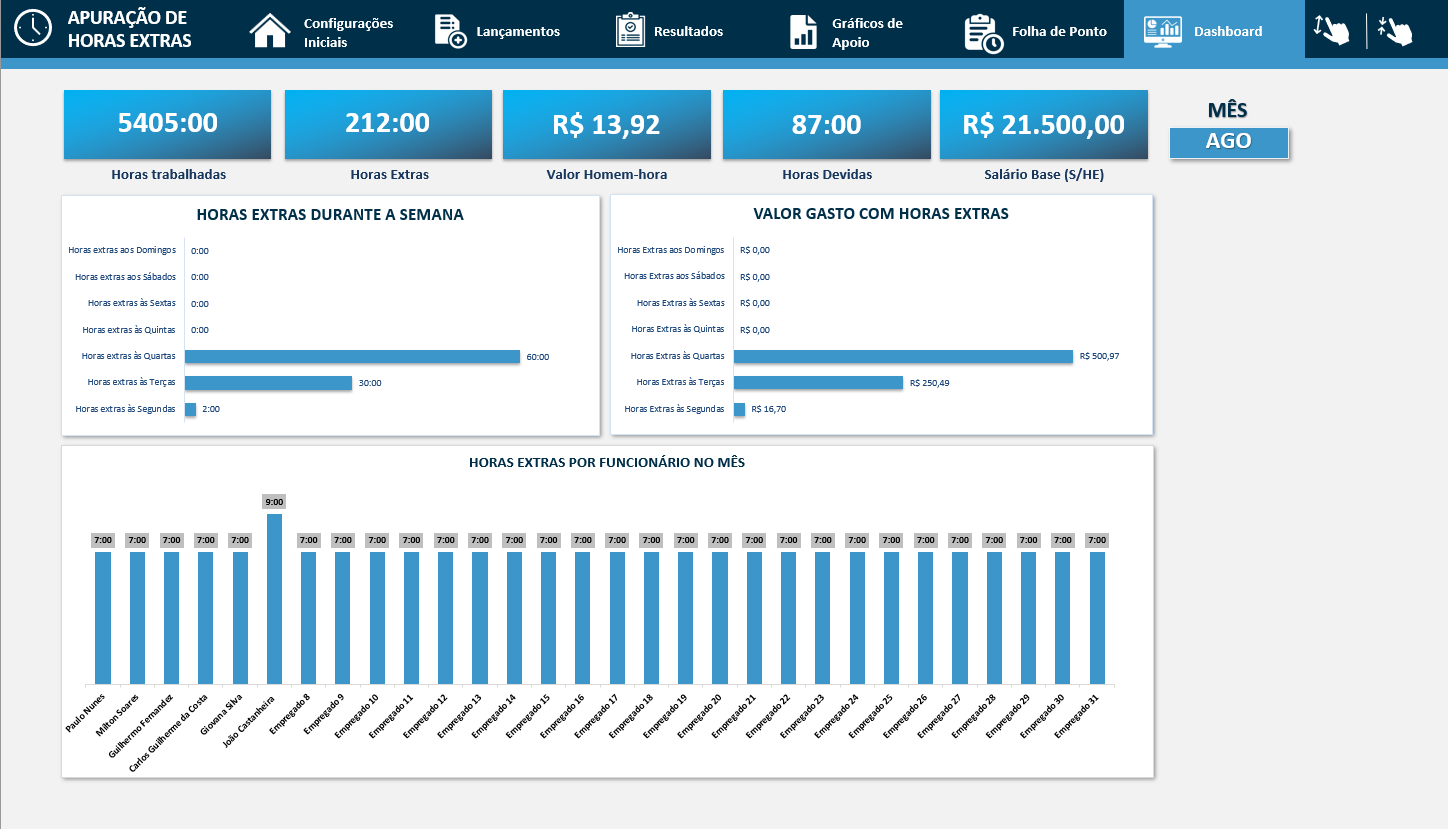This screenshot has width=1448, height=829.
Task: Open the AGO month selector
Action: point(1229,141)
